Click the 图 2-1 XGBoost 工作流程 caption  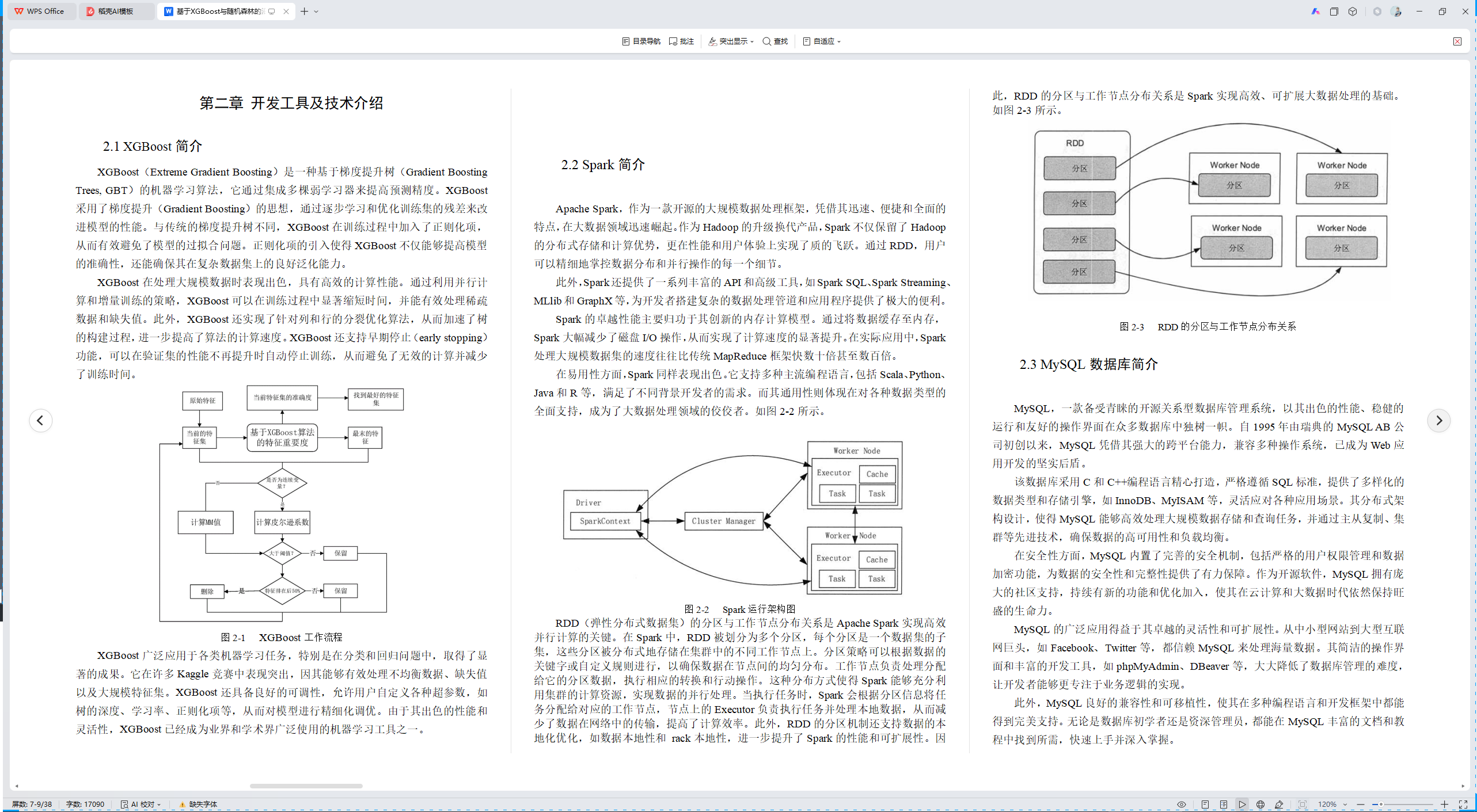pyautogui.click(x=282, y=637)
